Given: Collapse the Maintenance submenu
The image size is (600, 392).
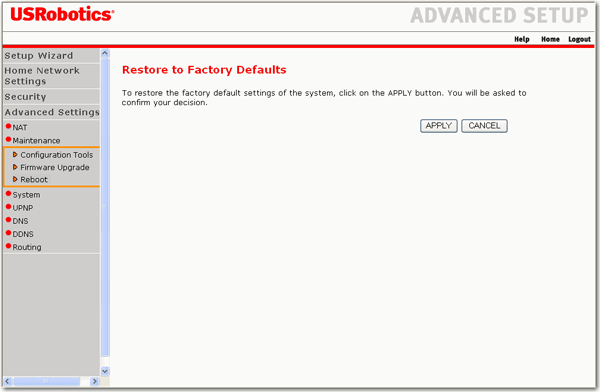Looking at the screenshot, I should 36,140.
